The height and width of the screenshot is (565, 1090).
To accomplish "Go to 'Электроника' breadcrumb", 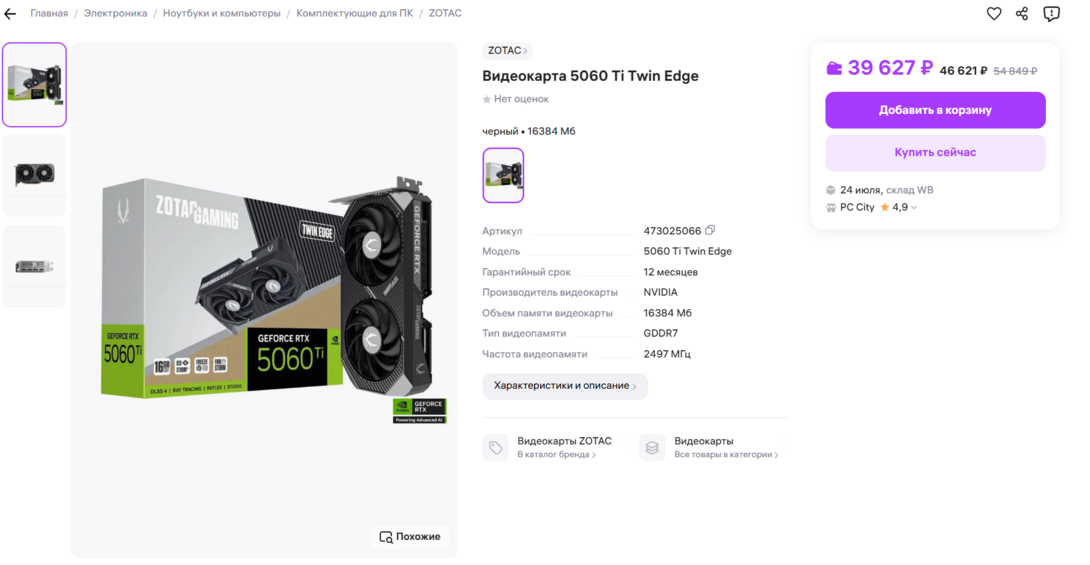I will click(x=115, y=14).
